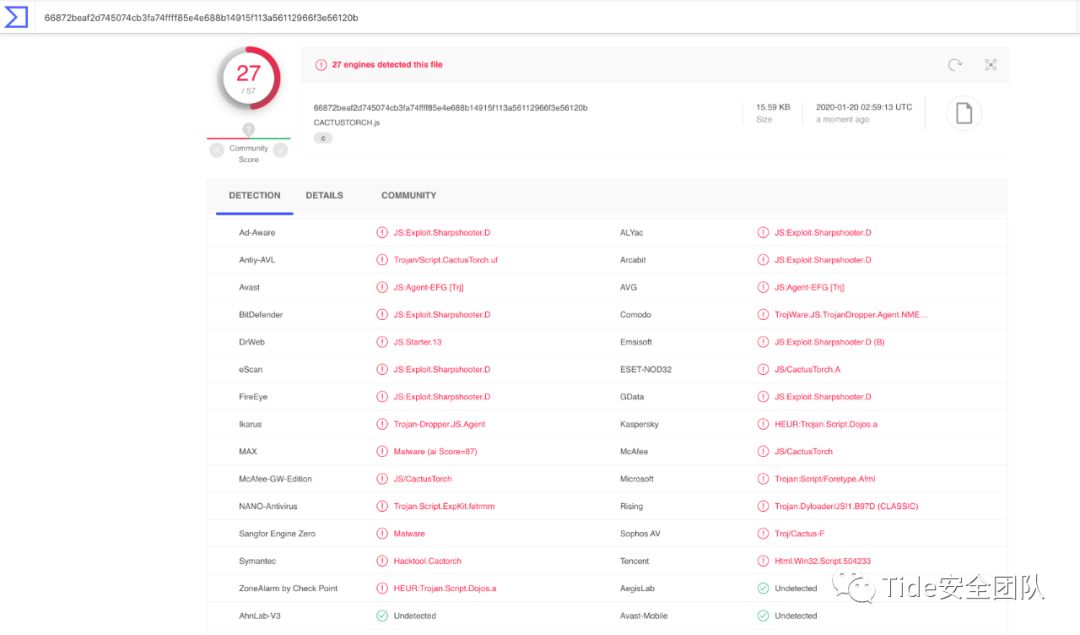This screenshot has height=635, width=1080.
Task: Click the alert icon for Symantec's Hacktool.Cactorch
Action: tap(382, 561)
